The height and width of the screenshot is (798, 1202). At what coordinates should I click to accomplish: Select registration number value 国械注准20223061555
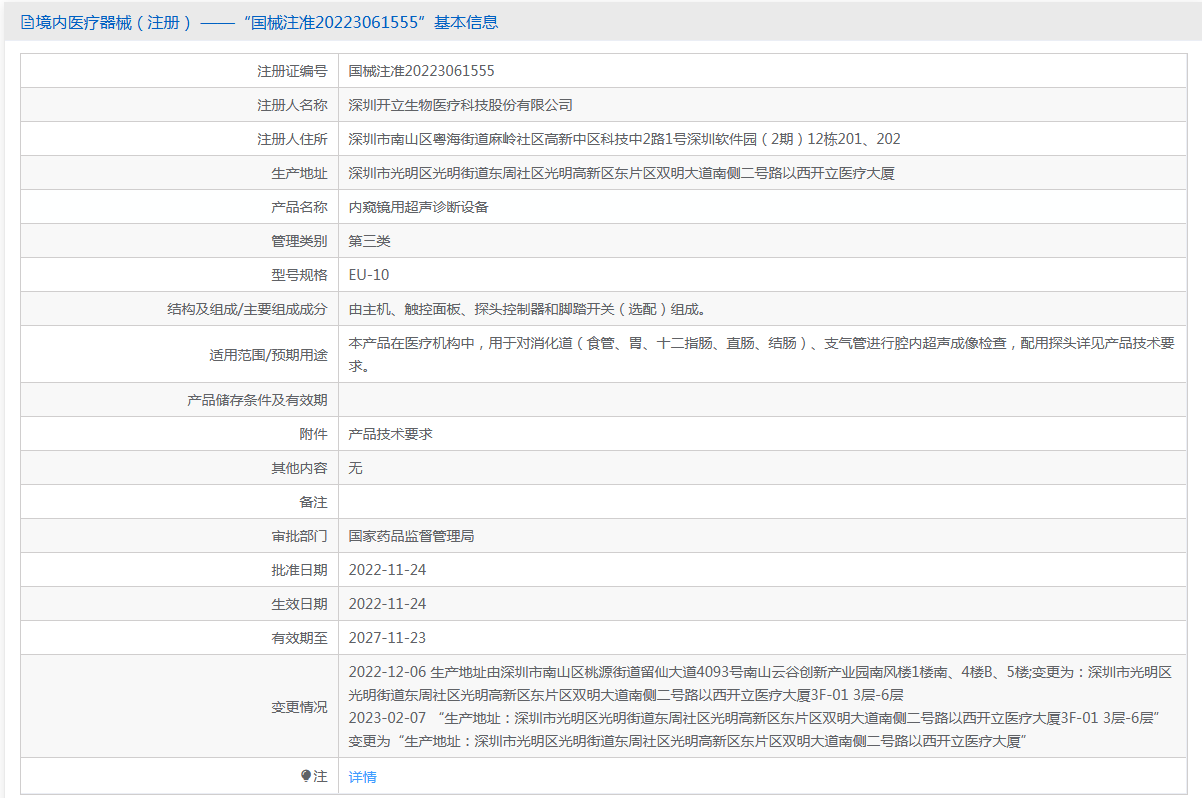coord(421,71)
